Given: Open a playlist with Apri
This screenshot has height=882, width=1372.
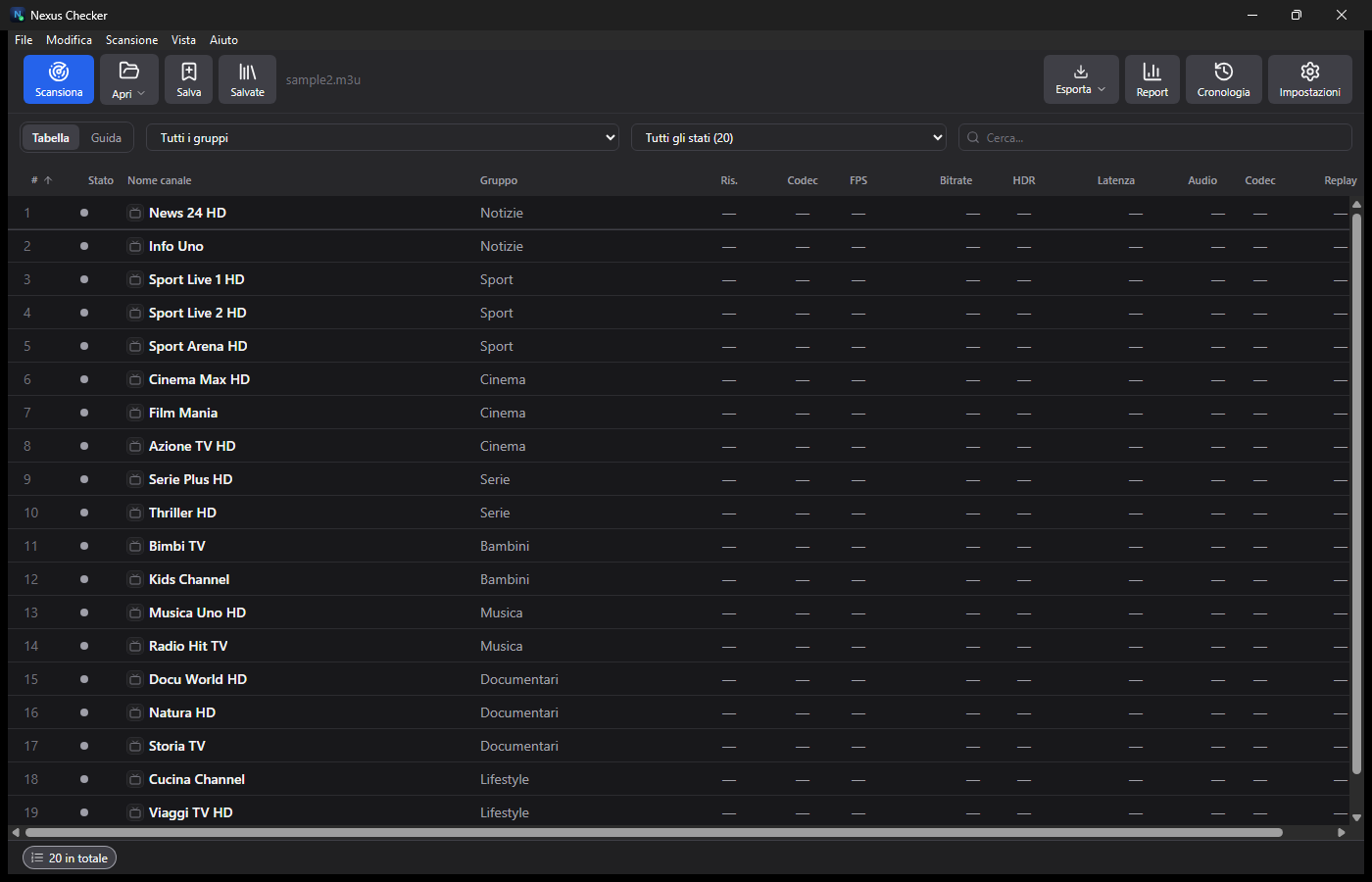Looking at the screenshot, I should coord(128,79).
